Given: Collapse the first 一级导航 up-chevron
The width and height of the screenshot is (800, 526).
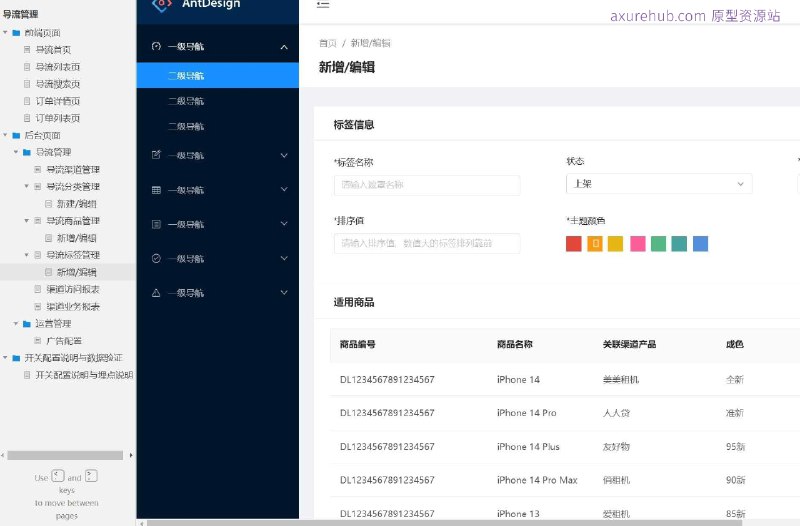Looking at the screenshot, I should 284,47.
